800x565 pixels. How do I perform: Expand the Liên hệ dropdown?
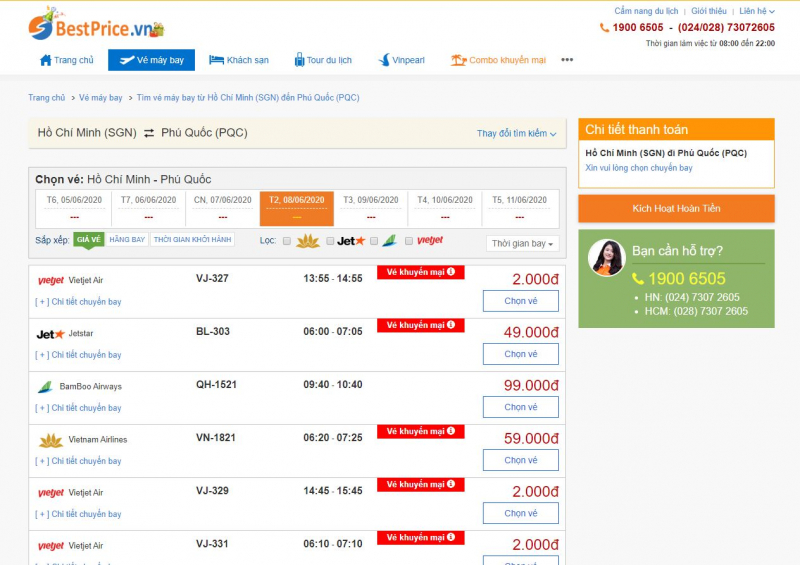point(757,11)
